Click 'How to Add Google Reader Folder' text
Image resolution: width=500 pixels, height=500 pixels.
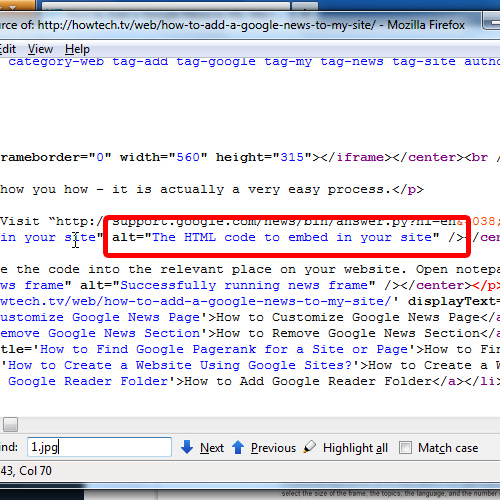308,381
